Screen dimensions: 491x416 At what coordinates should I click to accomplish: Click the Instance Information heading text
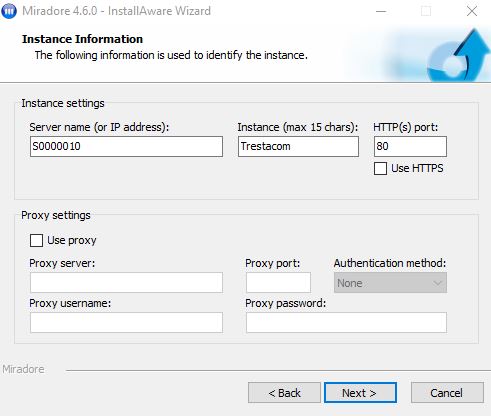[82, 39]
